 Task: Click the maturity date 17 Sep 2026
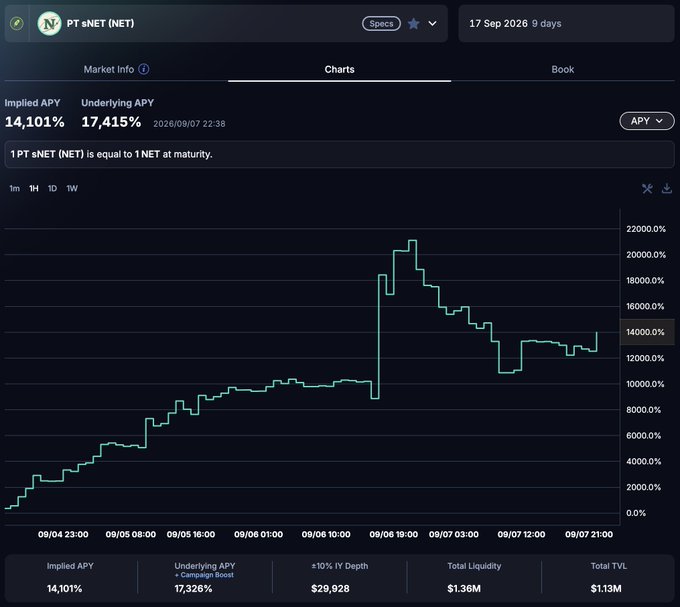coord(498,23)
